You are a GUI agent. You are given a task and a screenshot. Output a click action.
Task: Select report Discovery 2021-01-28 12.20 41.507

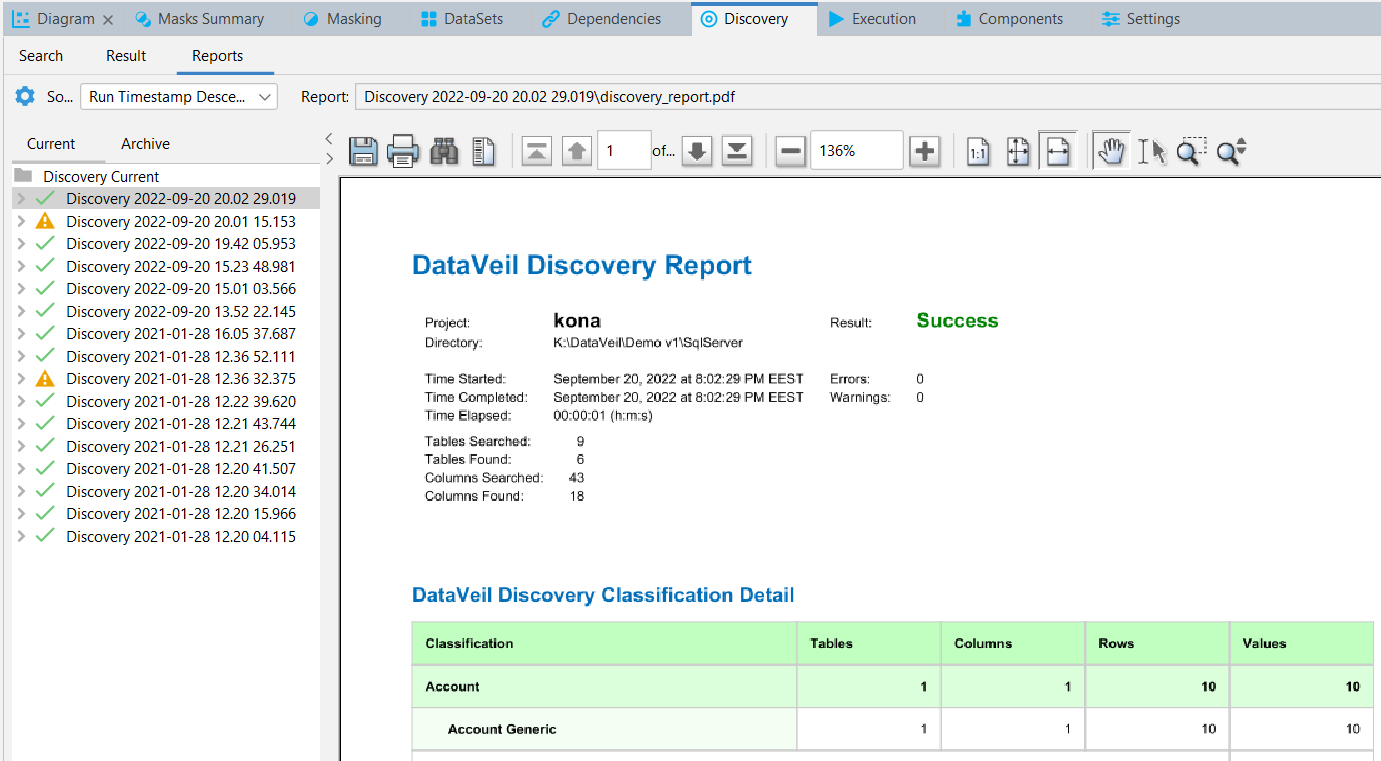(x=181, y=469)
